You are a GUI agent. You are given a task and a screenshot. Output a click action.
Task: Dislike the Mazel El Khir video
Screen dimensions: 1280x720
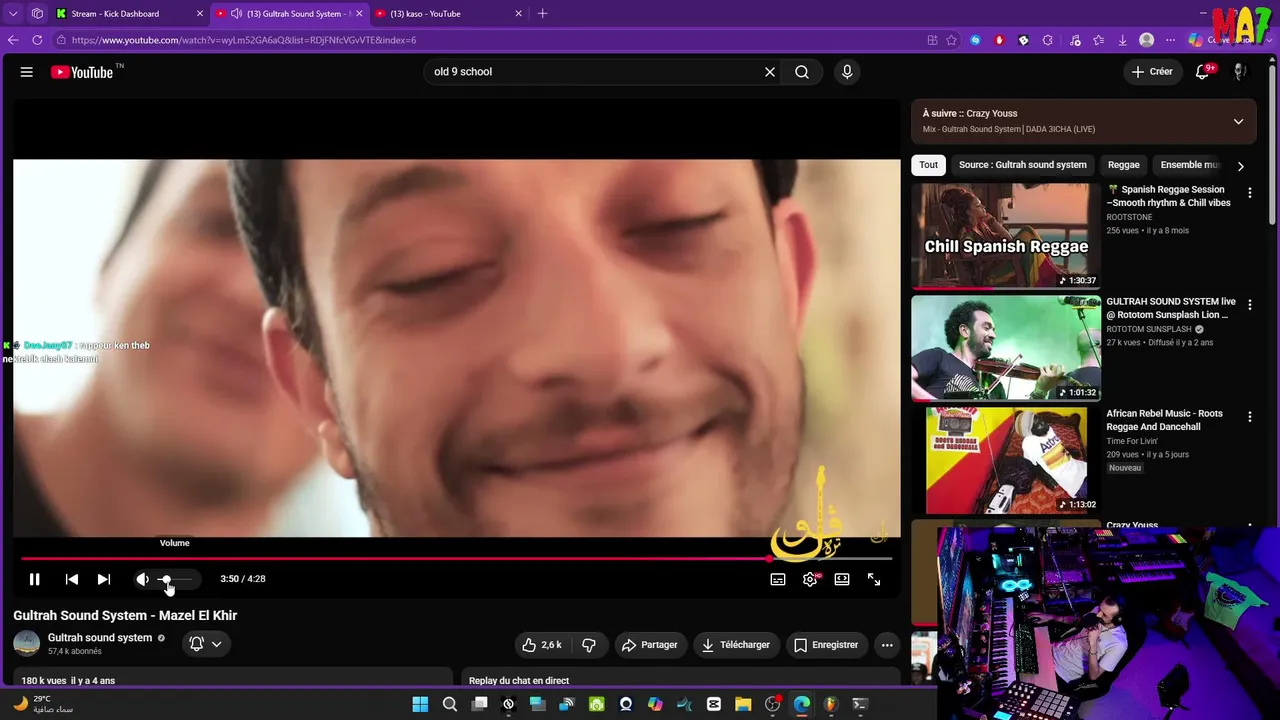(x=589, y=645)
